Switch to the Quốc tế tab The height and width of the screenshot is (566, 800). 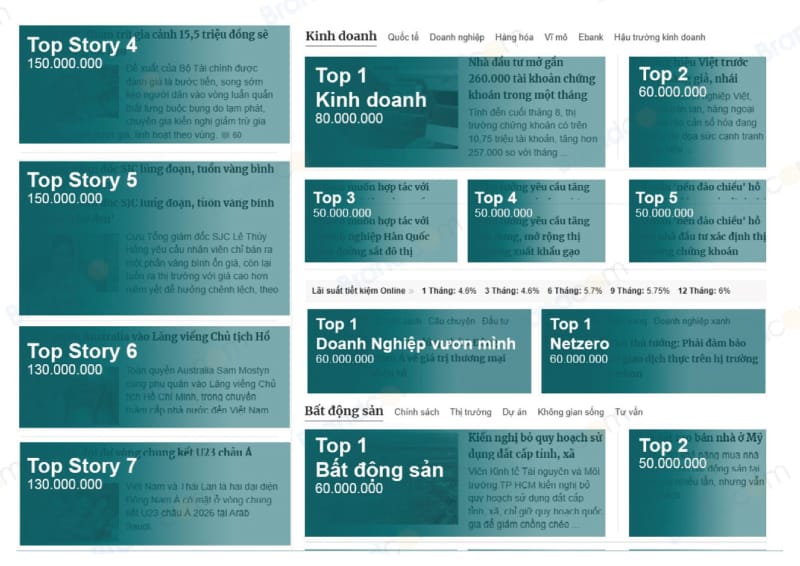pos(403,37)
